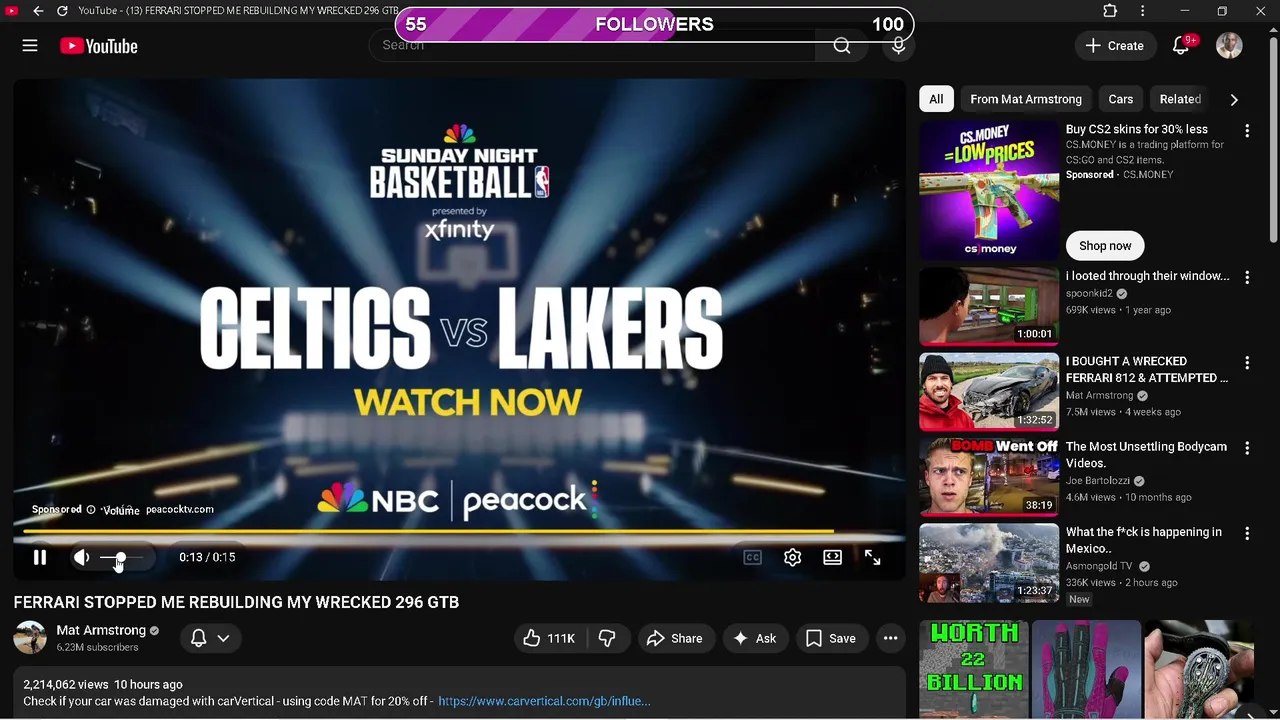1280x720 pixels.
Task: Open Mat Armstrong channel name link
Action: click(x=101, y=630)
